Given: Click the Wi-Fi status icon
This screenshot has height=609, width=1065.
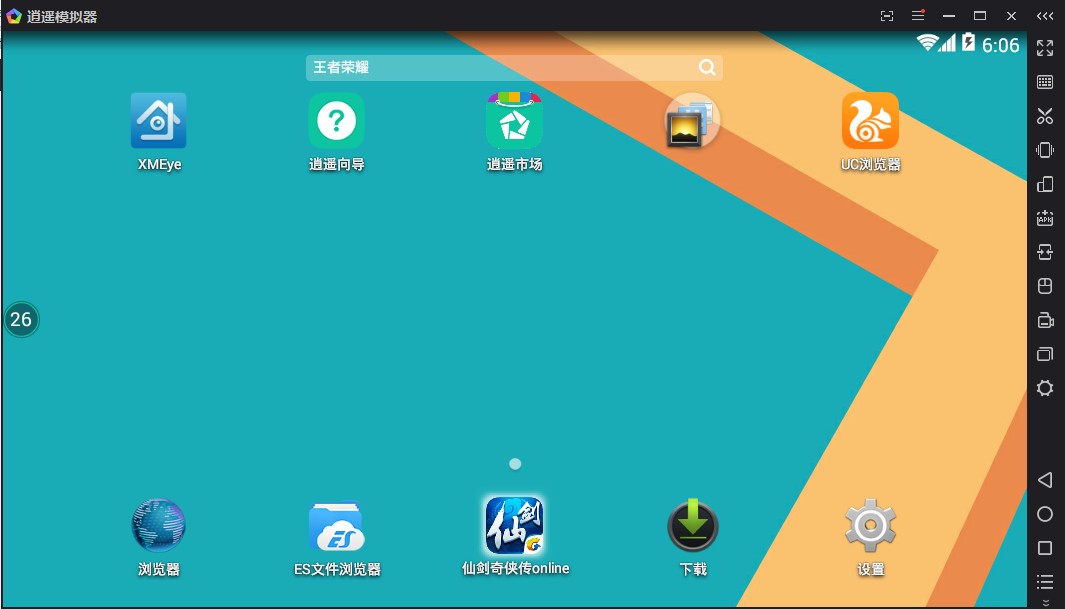Looking at the screenshot, I should pyautogui.click(x=926, y=43).
